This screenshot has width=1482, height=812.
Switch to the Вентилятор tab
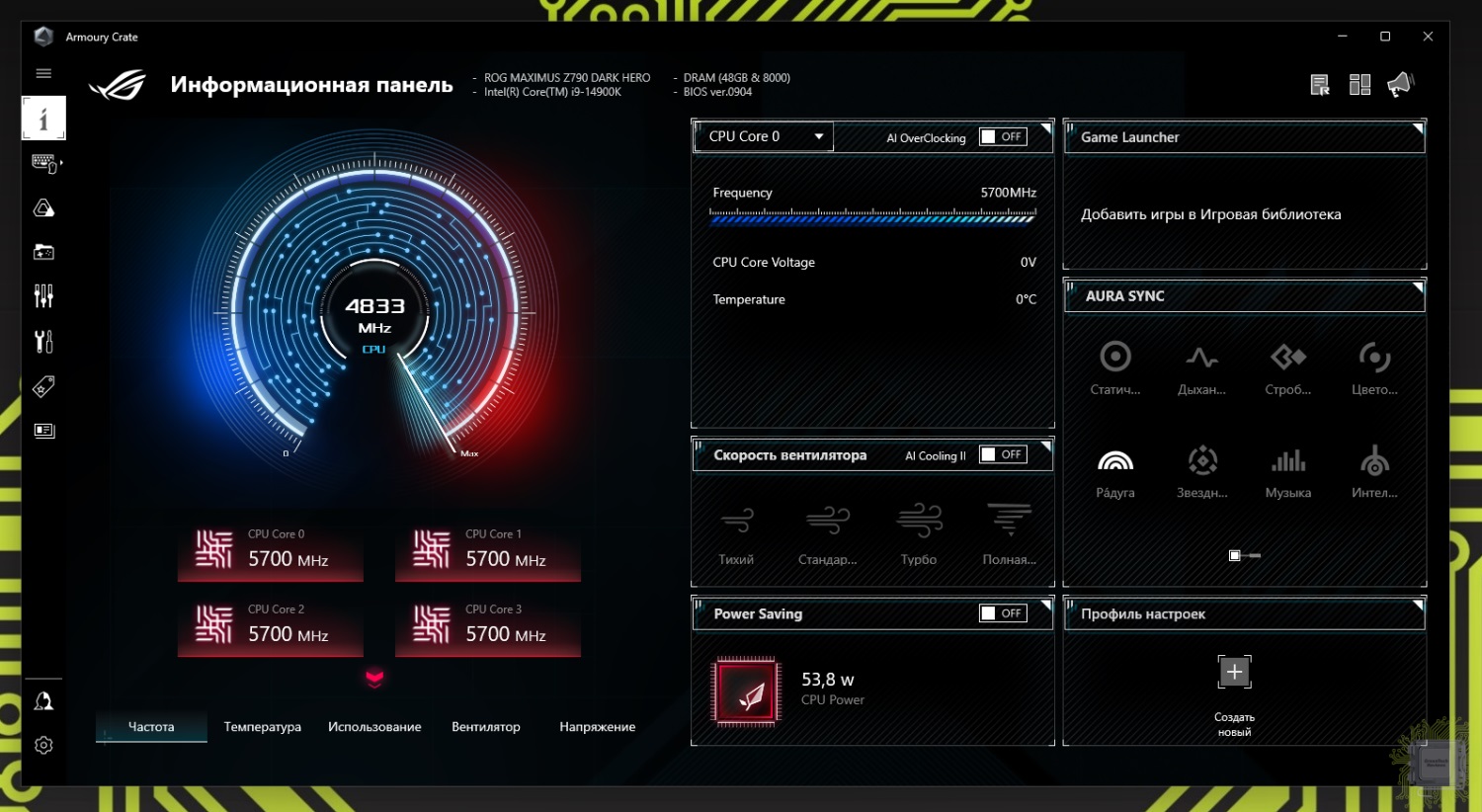(x=485, y=727)
